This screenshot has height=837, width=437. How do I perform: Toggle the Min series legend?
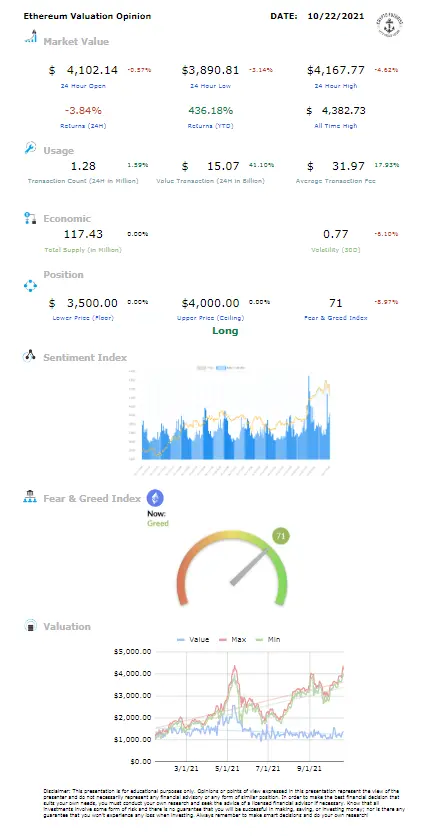pos(267,639)
